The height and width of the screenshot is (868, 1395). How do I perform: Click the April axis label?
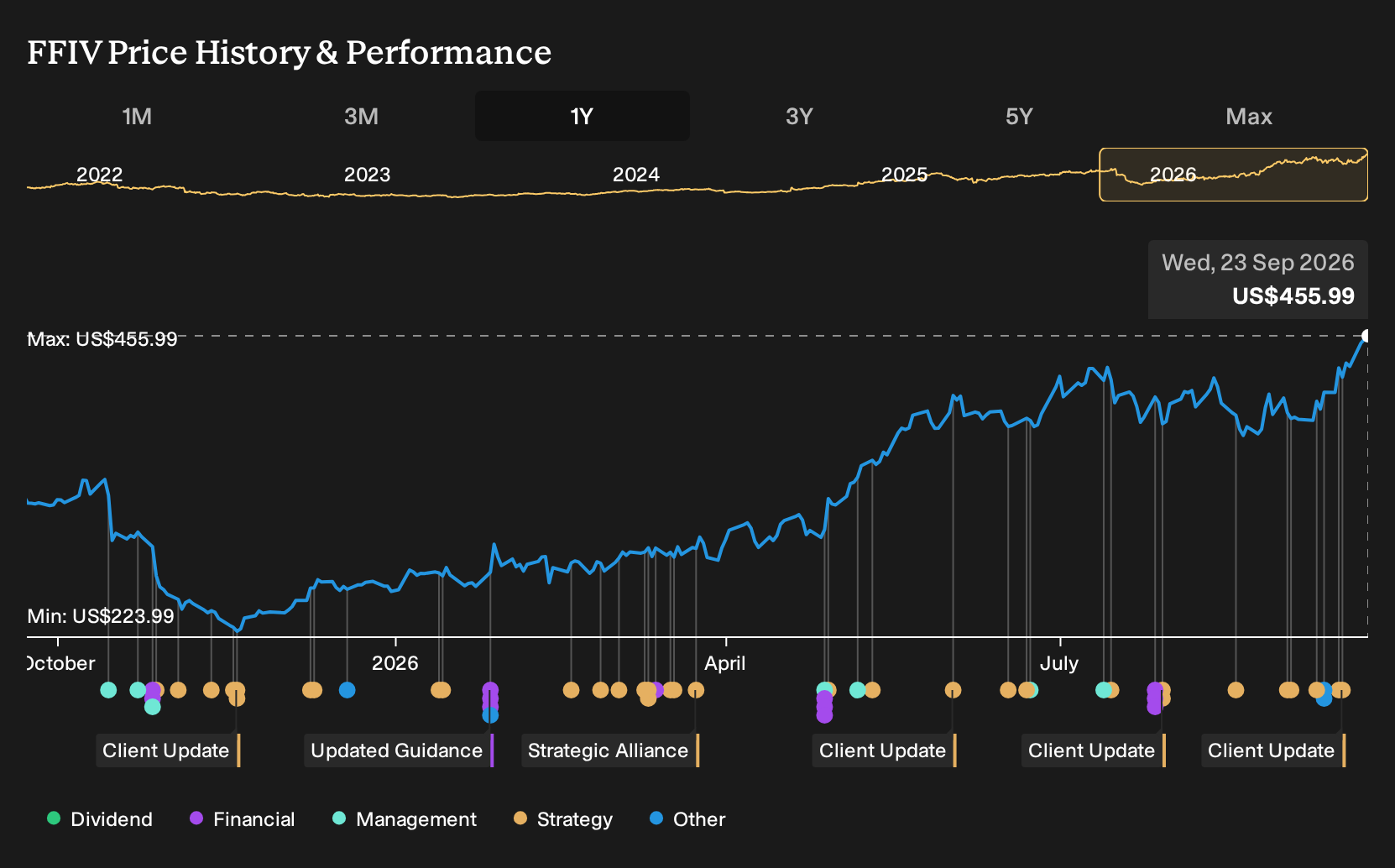tap(725, 663)
